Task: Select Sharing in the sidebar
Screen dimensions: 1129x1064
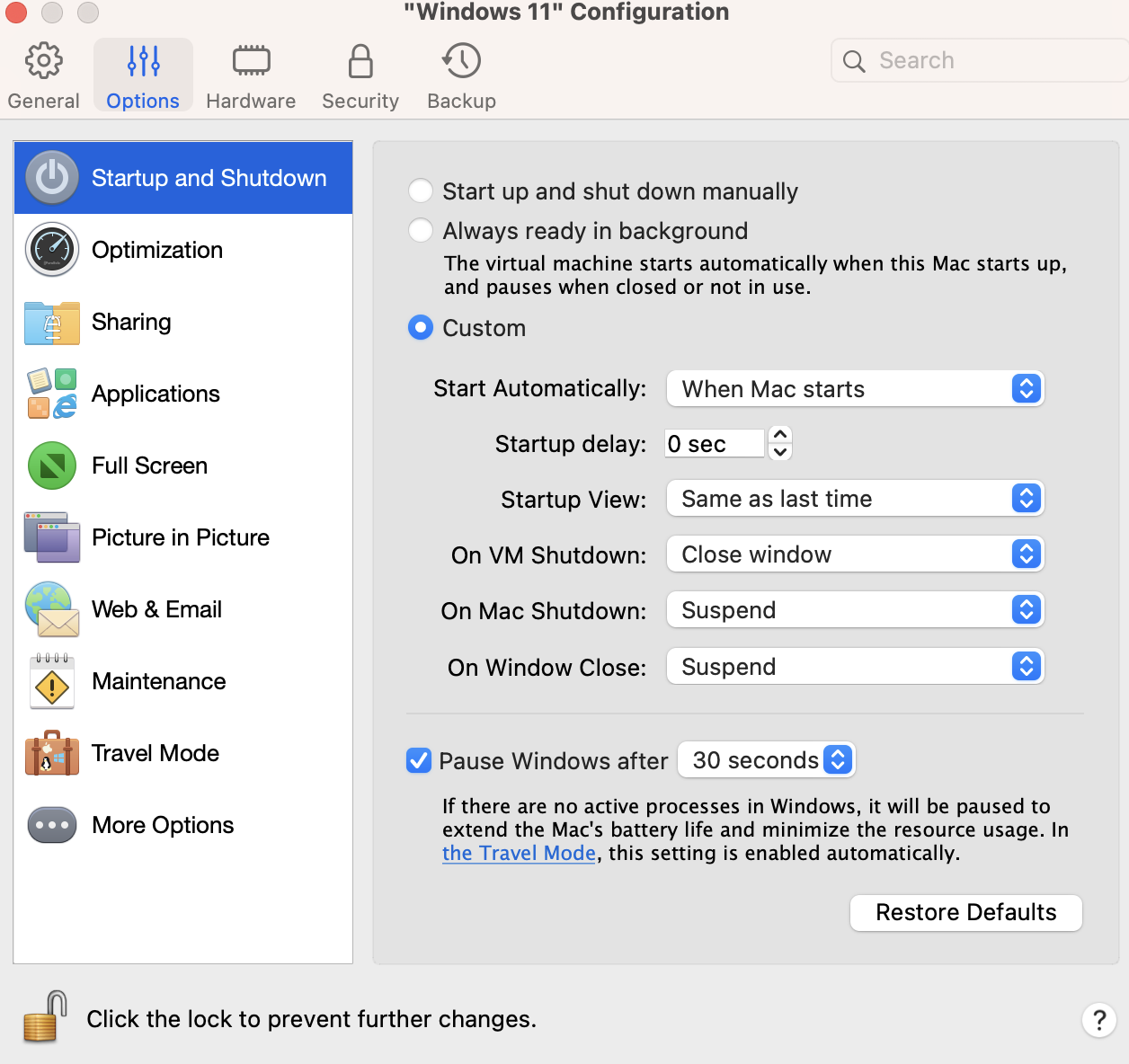Action: (x=183, y=322)
